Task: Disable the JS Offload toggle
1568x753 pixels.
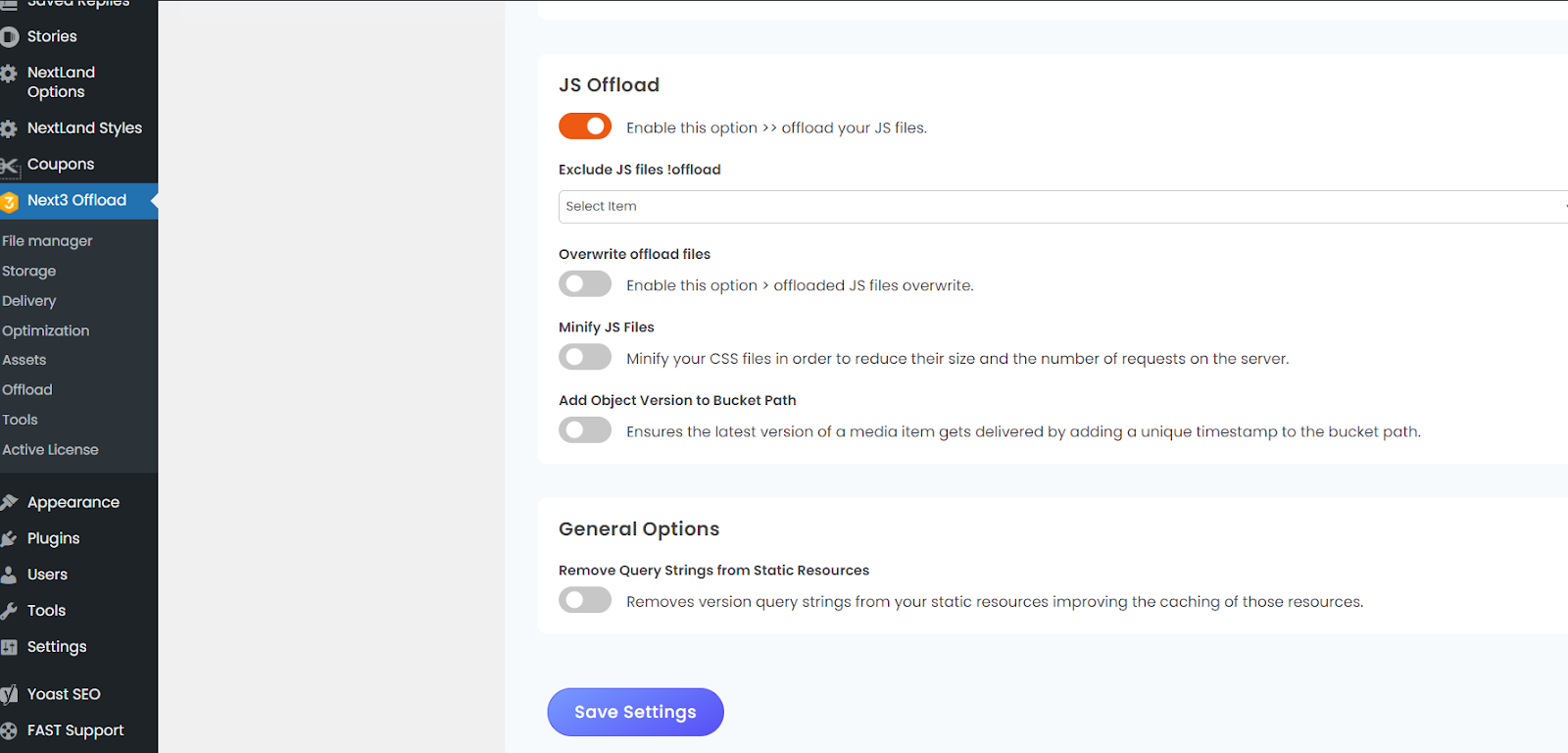Action: pyautogui.click(x=585, y=126)
